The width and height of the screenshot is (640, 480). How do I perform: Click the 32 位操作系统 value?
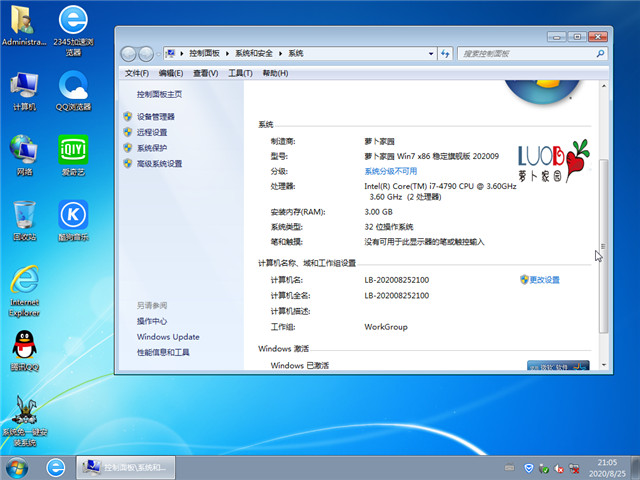pos(389,227)
